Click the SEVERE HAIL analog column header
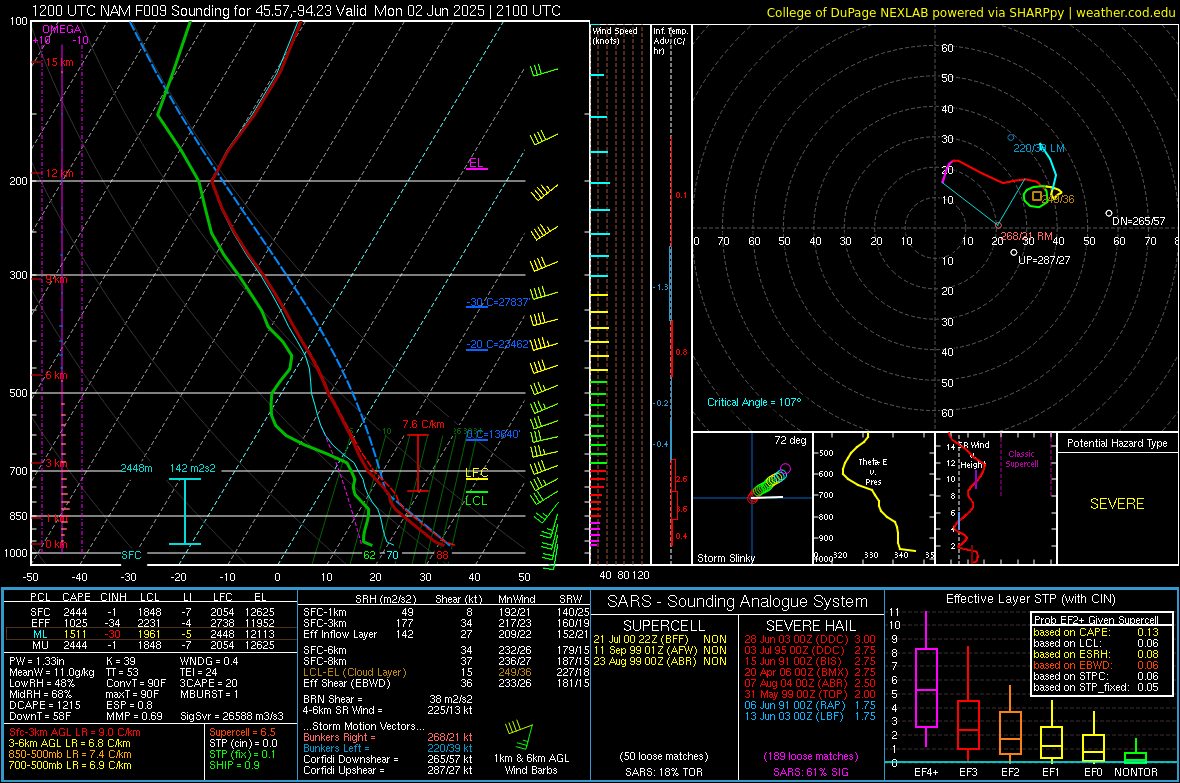The width and height of the screenshot is (1180, 783). [810, 626]
